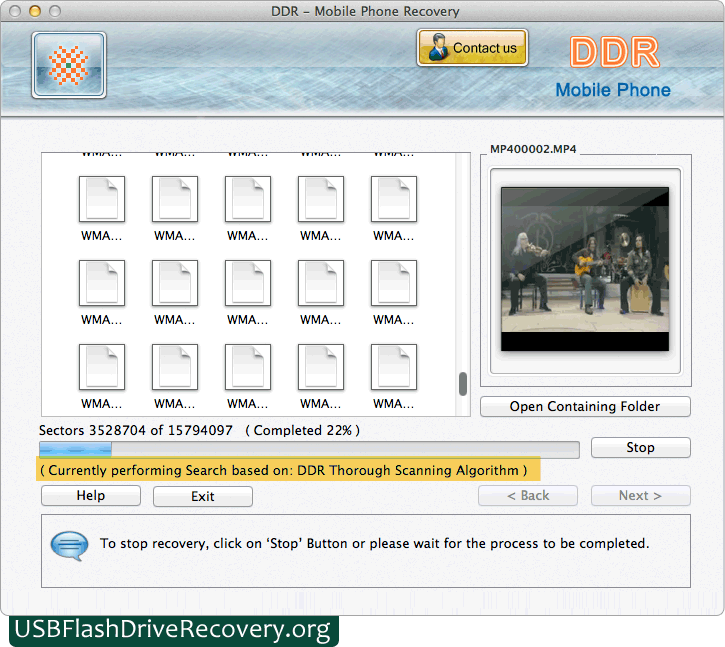Go to the previous step with Back
725x647 pixels.
coord(528,495)
